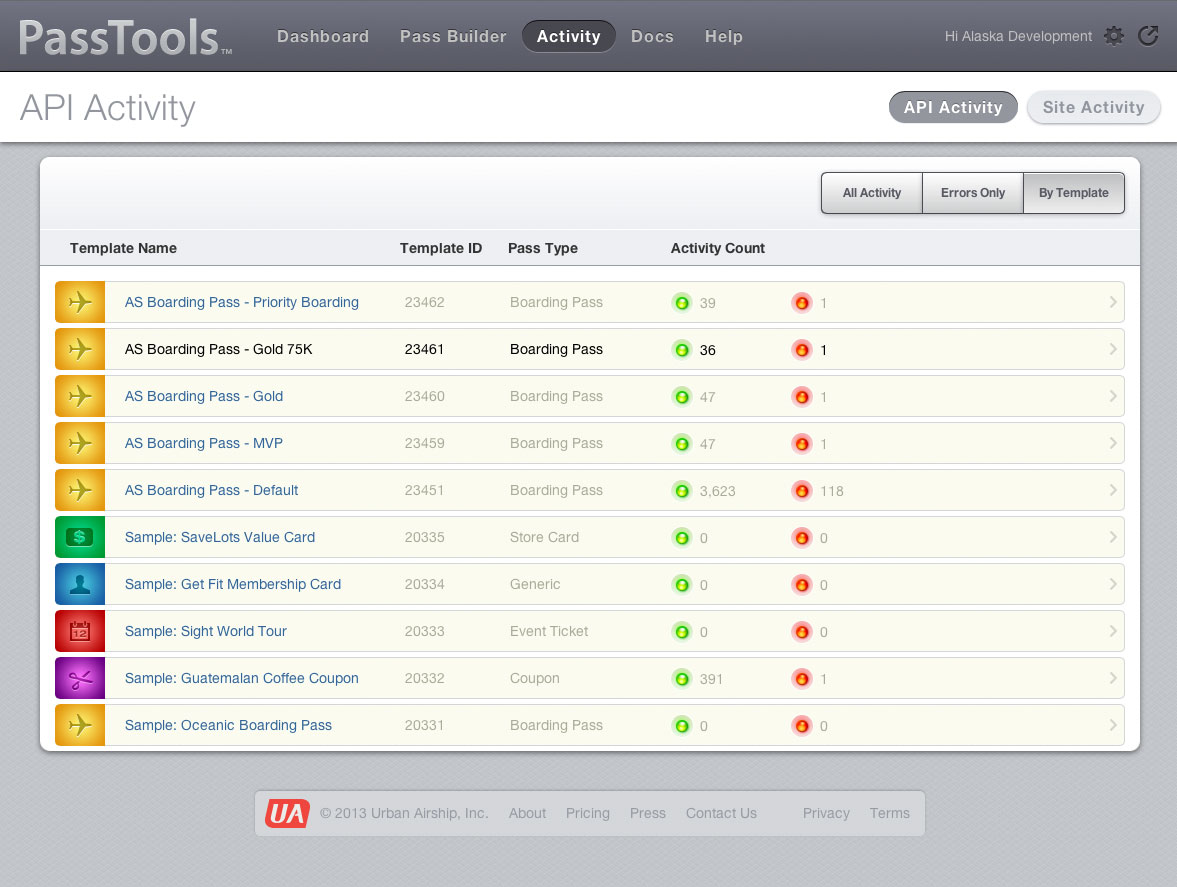Click the red calendar Sight World Tour icon
Viewport: 1177px width, 887px height.
(x=80, y=631)
